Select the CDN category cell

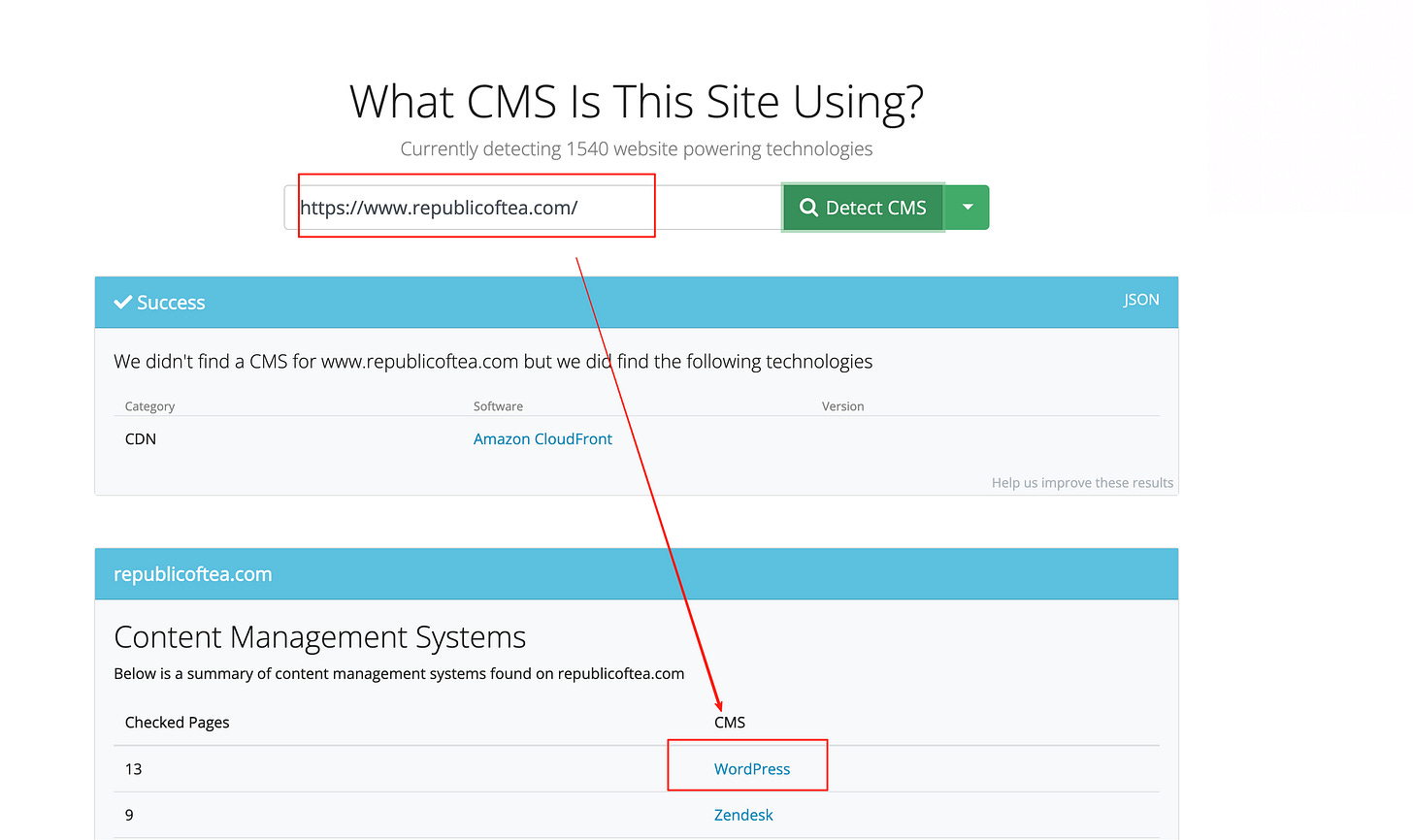tap(141, 439)
